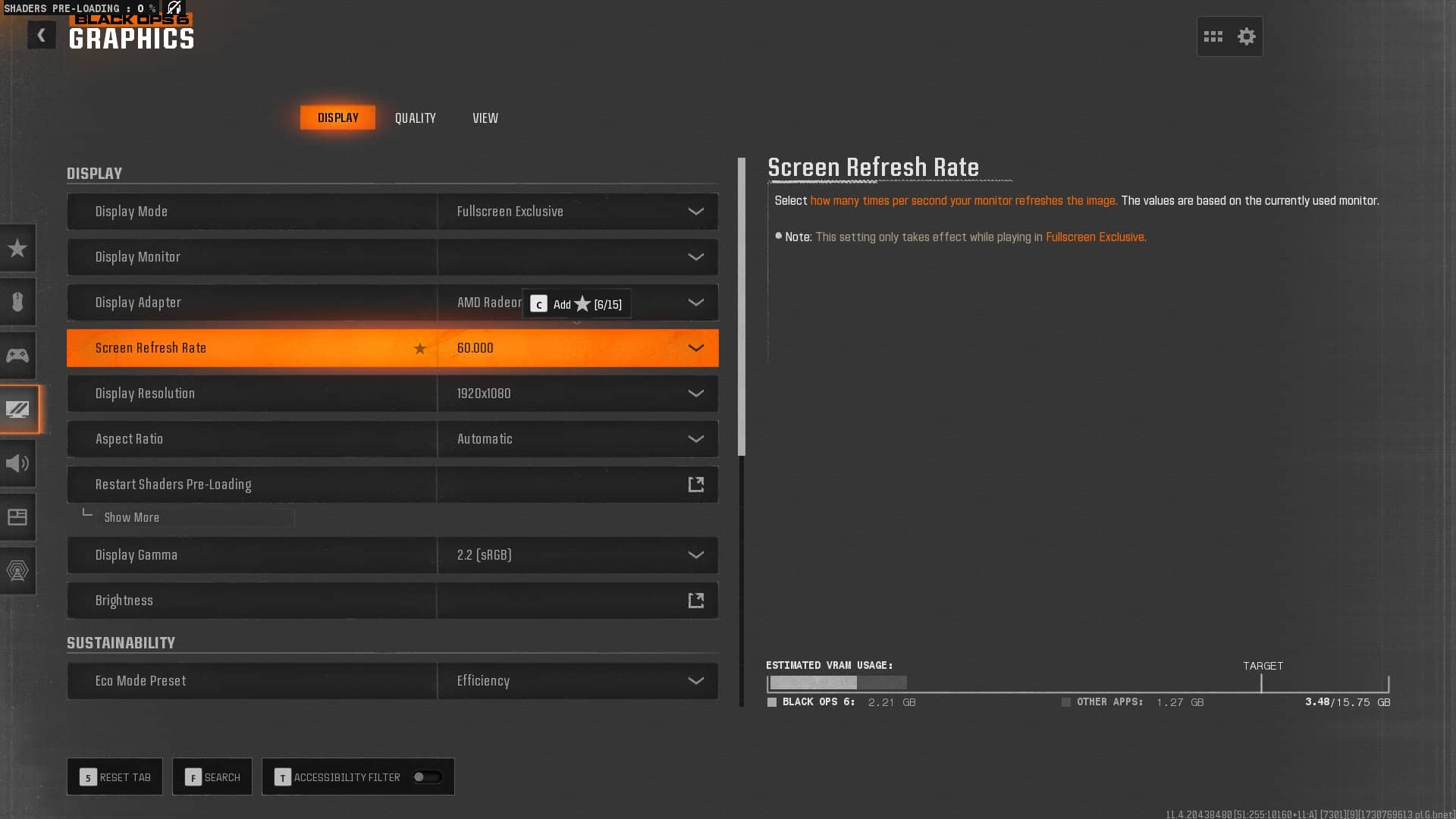
Task: Select the Brightness setting row label
Action: coord(124,601)
